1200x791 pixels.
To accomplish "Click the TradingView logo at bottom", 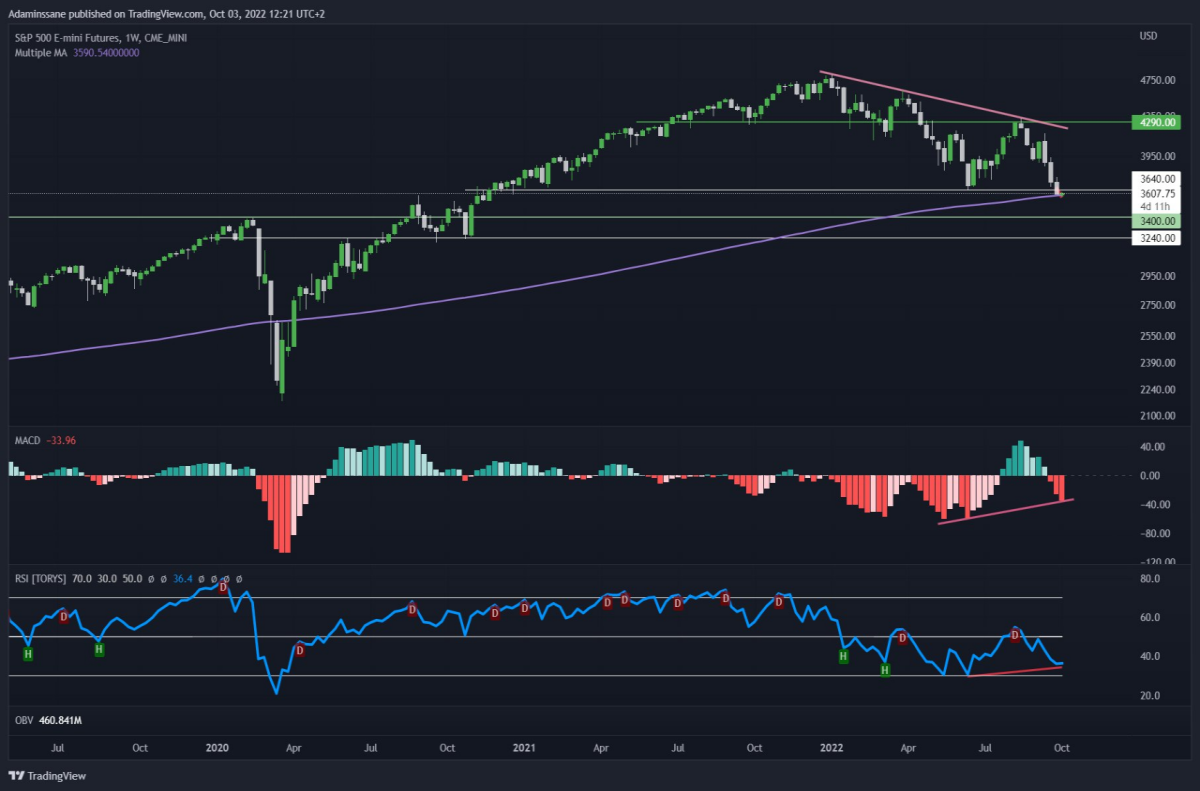I will (47, 775).
